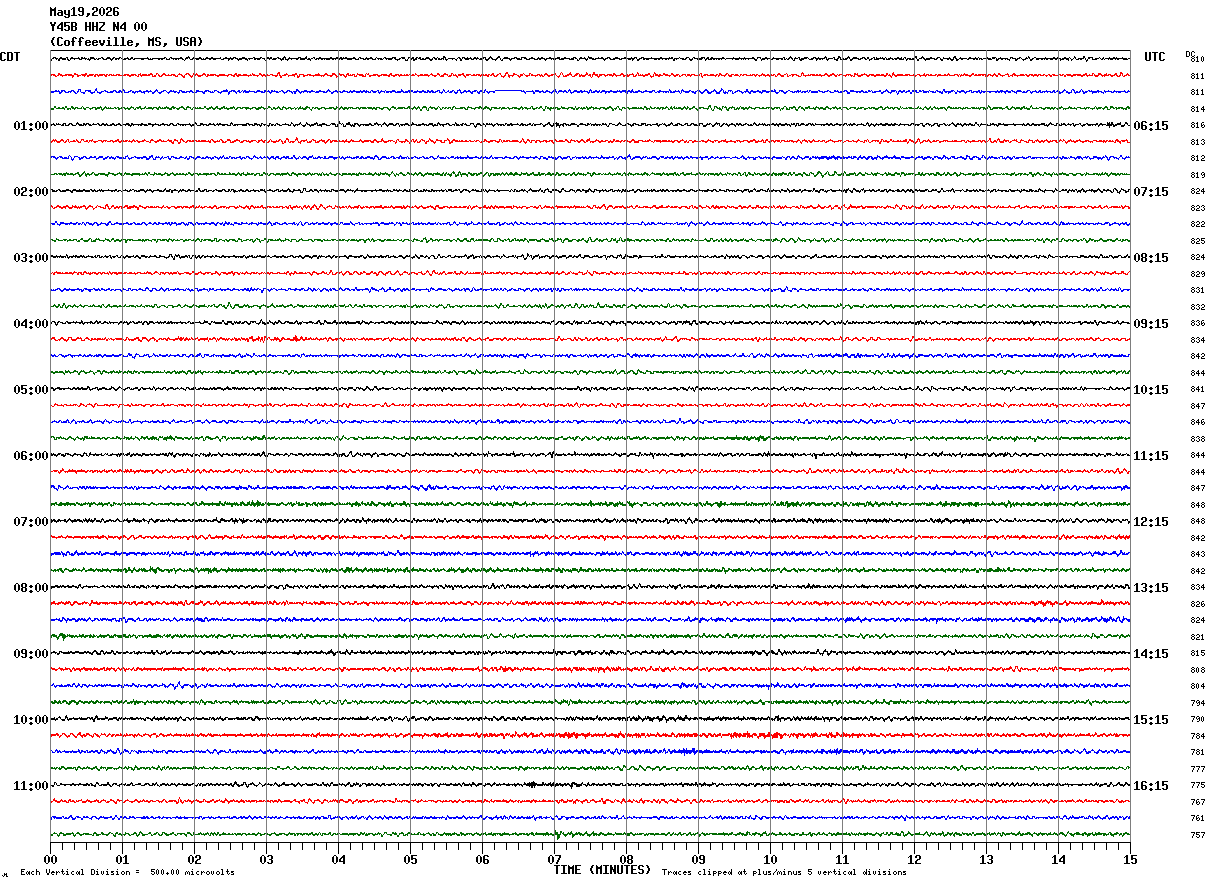The width and height of the screenshot is (1210, 886).
Task: Click the flat blue segment on third trace
Action: coord(510,91)
